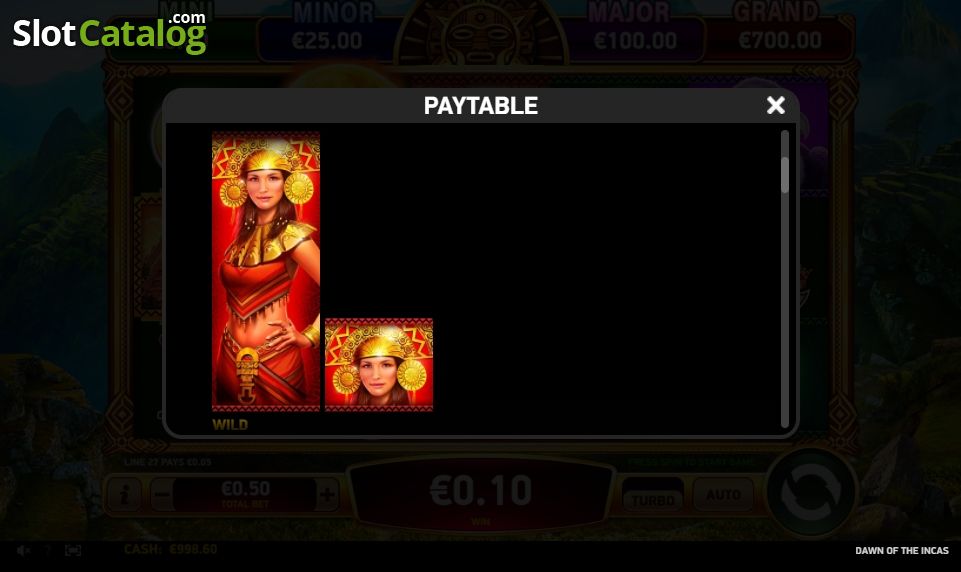
Task: Toggle the muted sound speaker icon
Action: point(23,550)
